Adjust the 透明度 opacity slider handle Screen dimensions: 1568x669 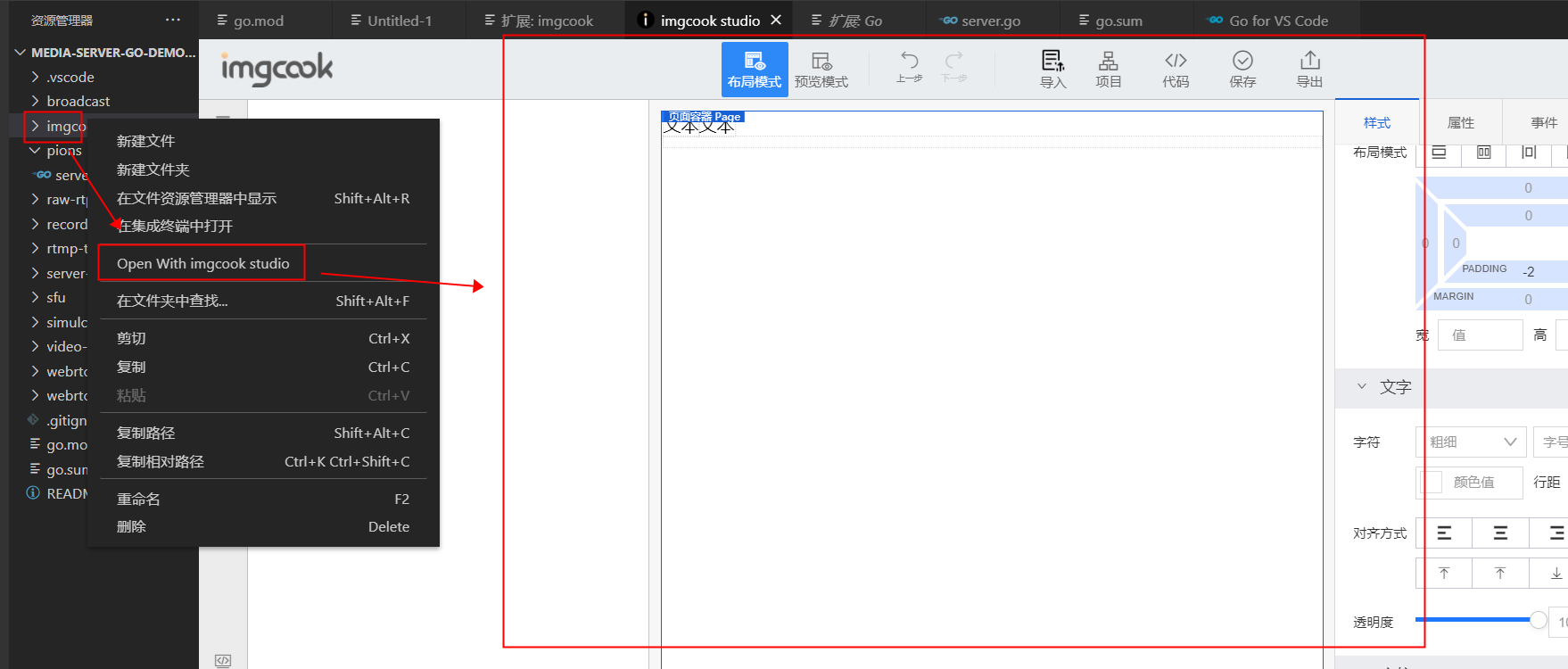1539,620
